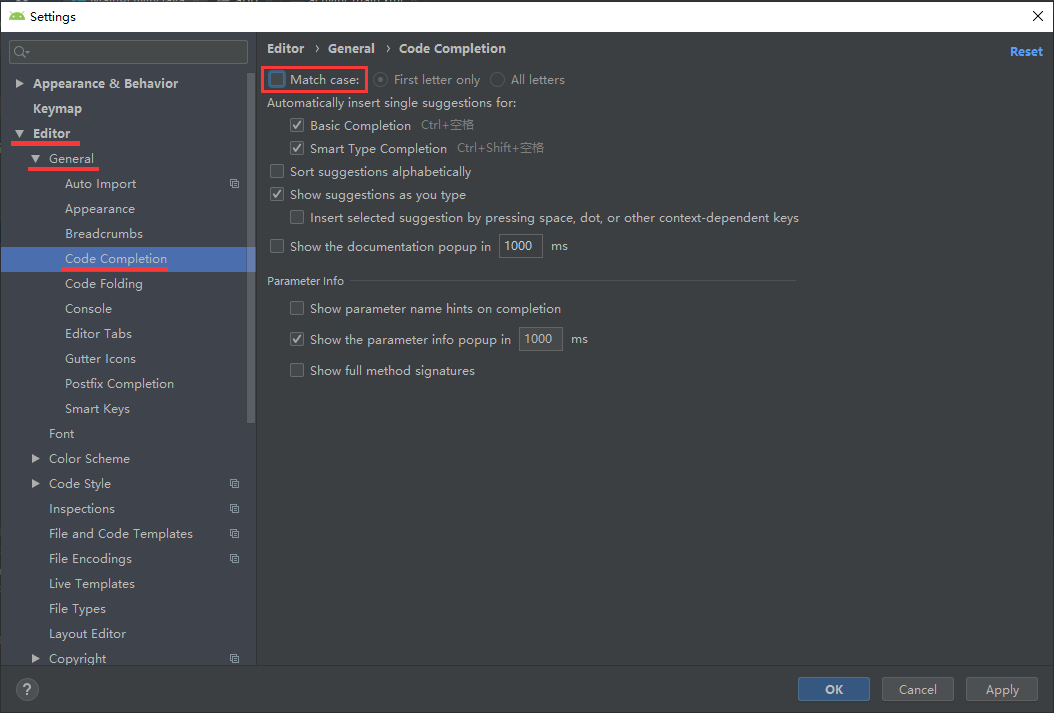Click General in the breadcrumb header
Screen dimensions: 1054x713
[x=351, y=48]
